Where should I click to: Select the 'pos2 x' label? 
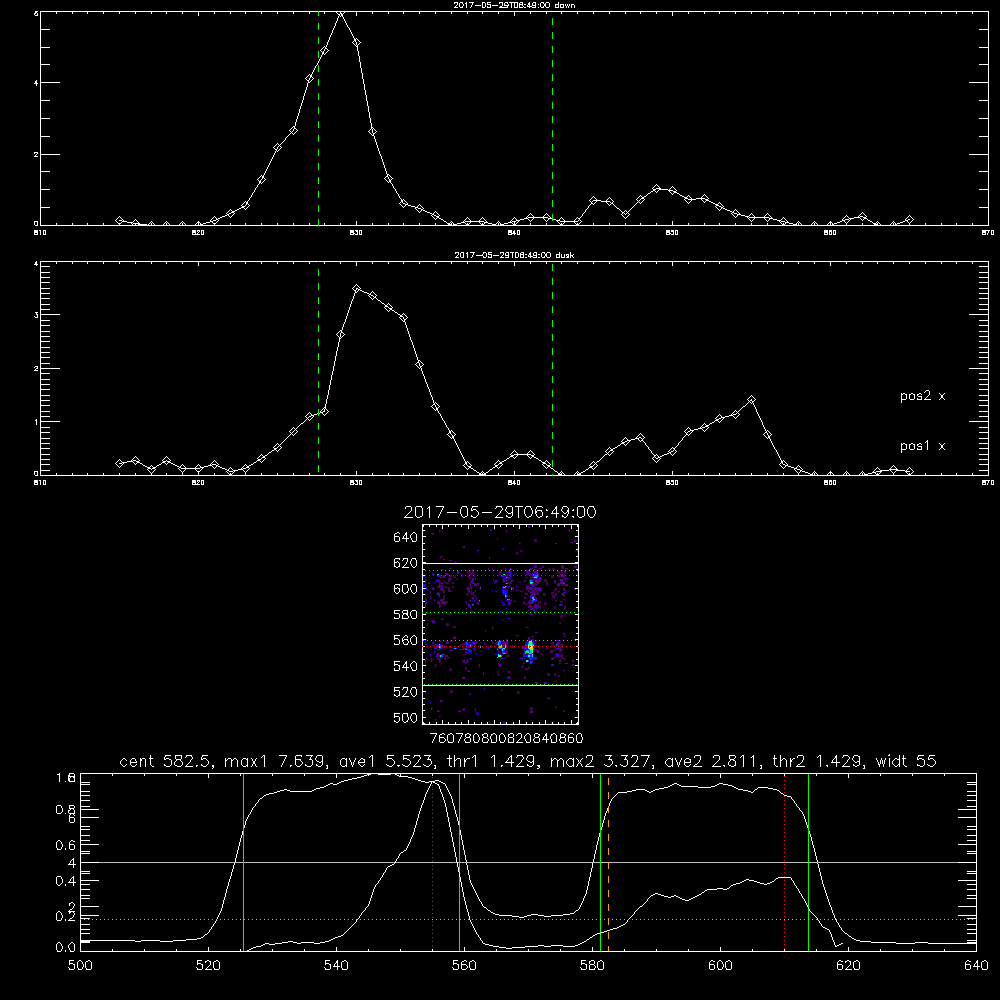coord(922,396)
